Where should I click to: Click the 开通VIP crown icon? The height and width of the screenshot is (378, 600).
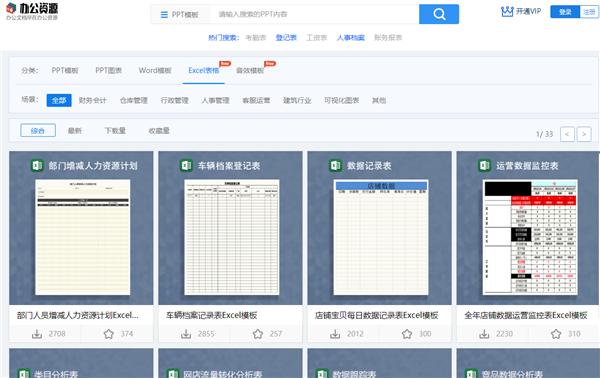click(x=507, y=11)
